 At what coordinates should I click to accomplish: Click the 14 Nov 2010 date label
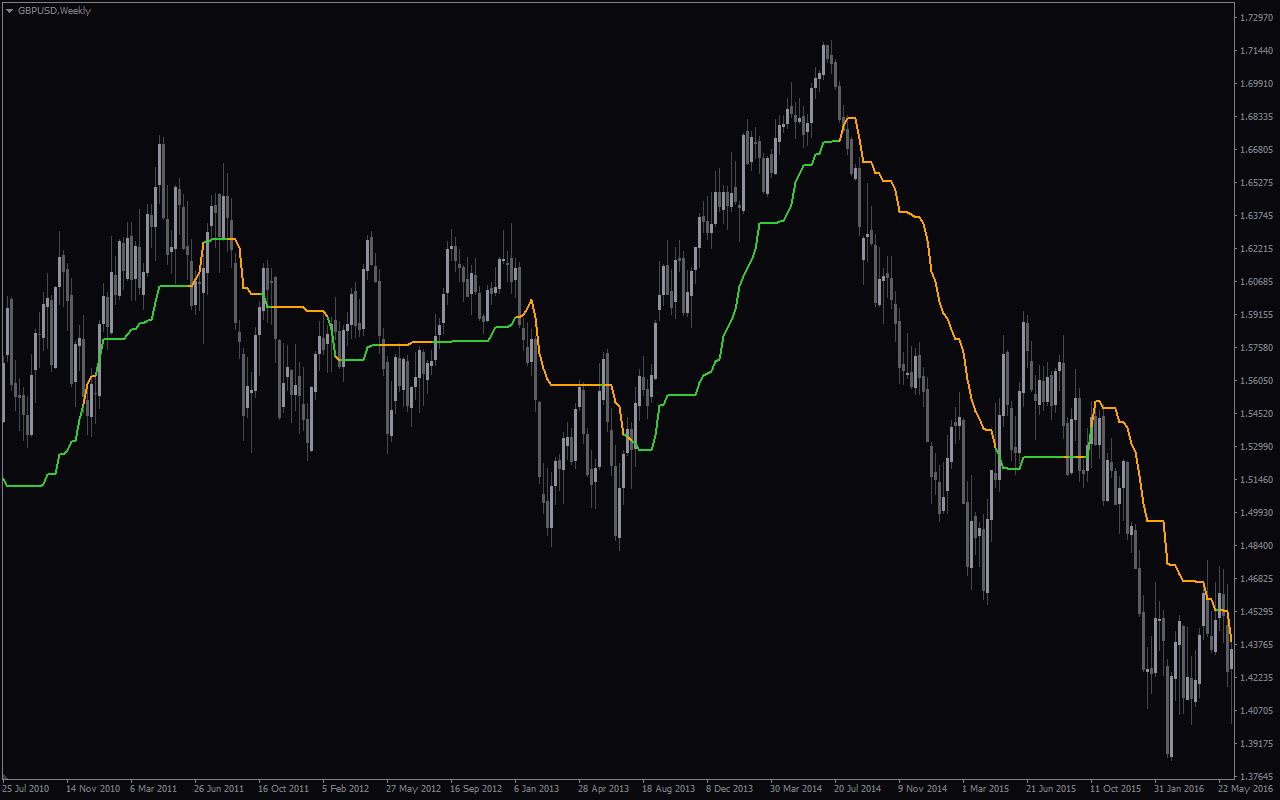[x=93, y=789]
